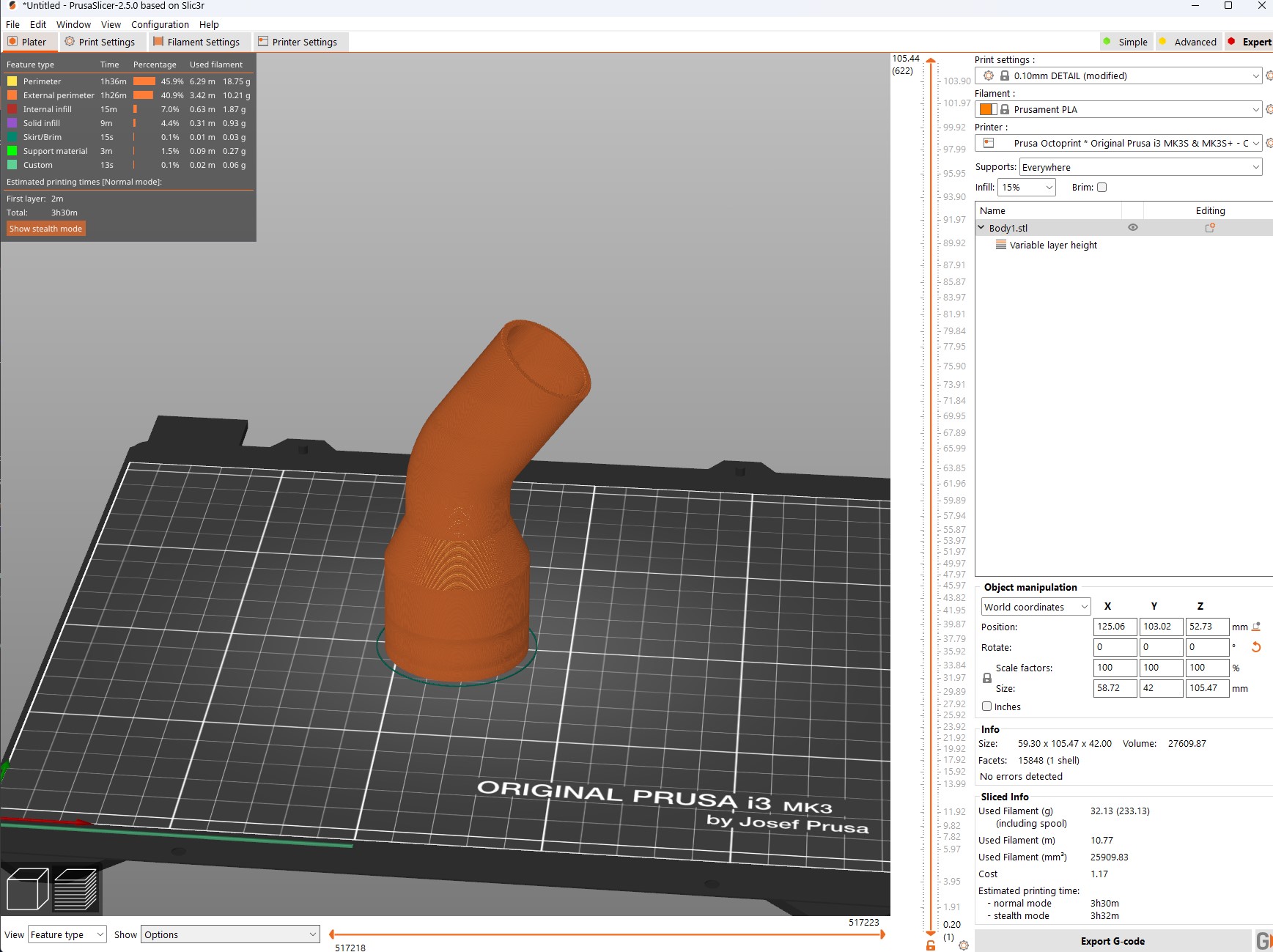Open the File menu

tap(12, 24)
